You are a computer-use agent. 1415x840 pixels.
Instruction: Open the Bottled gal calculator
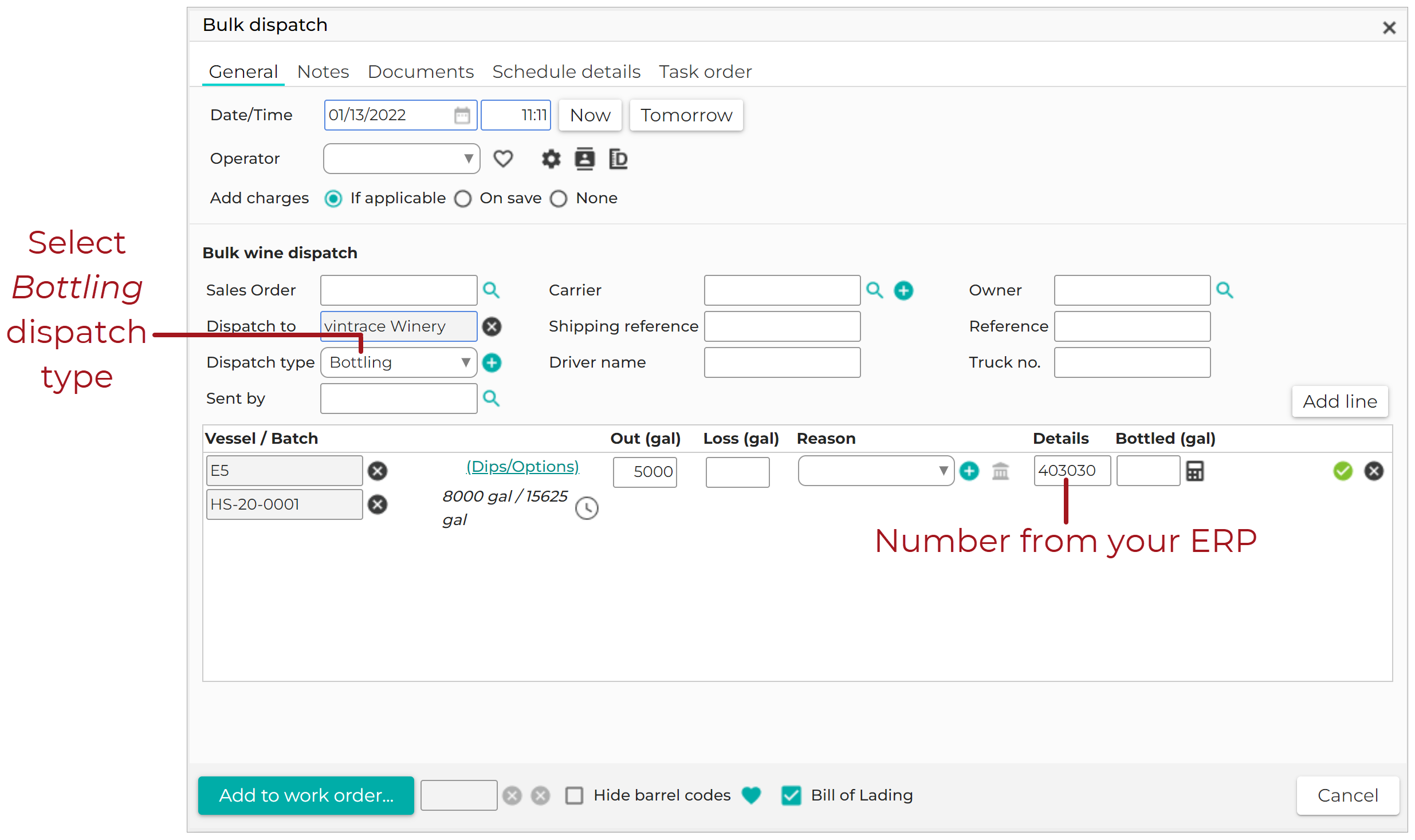click(x=1194, y=471)
